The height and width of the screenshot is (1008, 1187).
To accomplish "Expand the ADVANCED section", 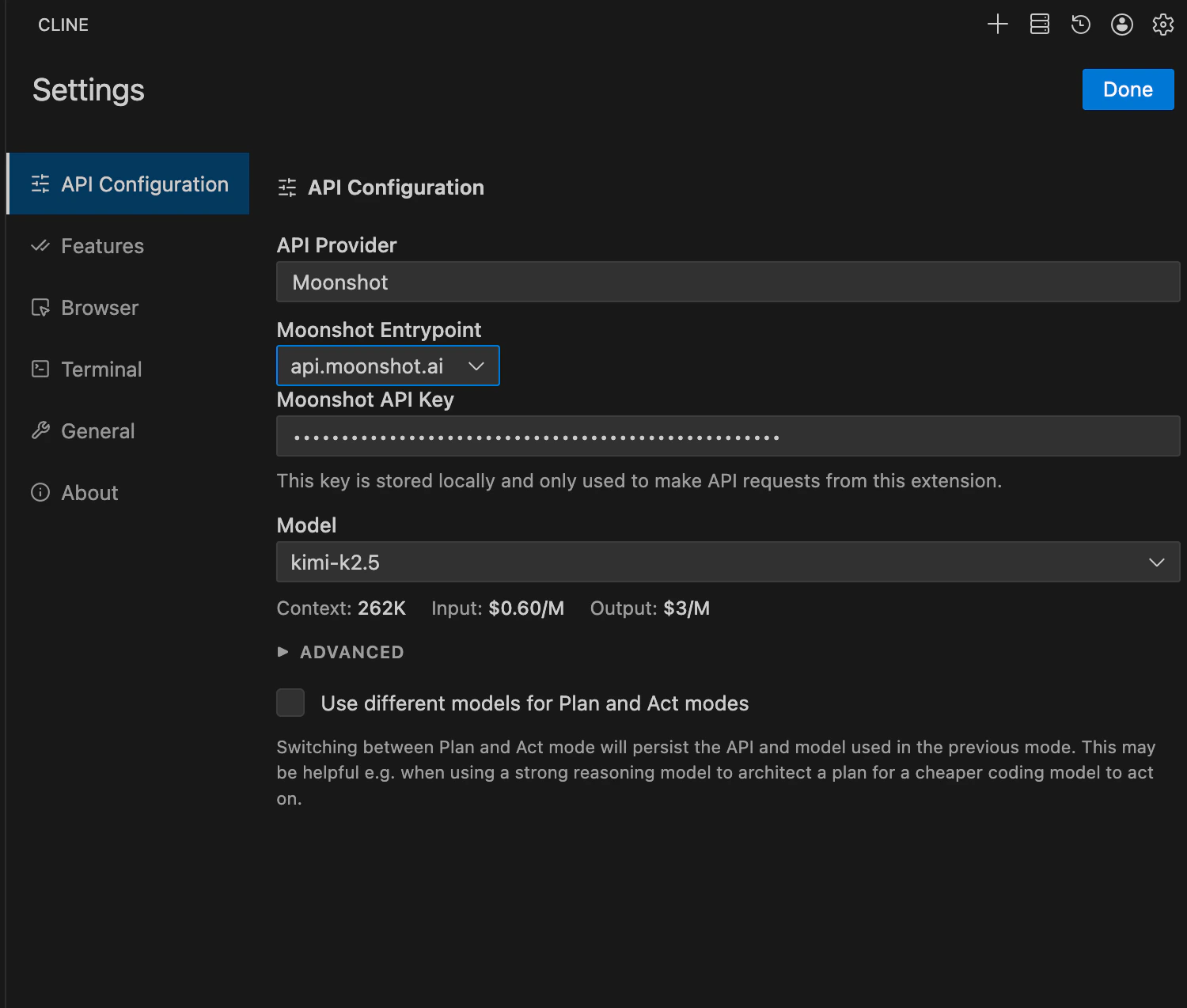I will 341,652.
